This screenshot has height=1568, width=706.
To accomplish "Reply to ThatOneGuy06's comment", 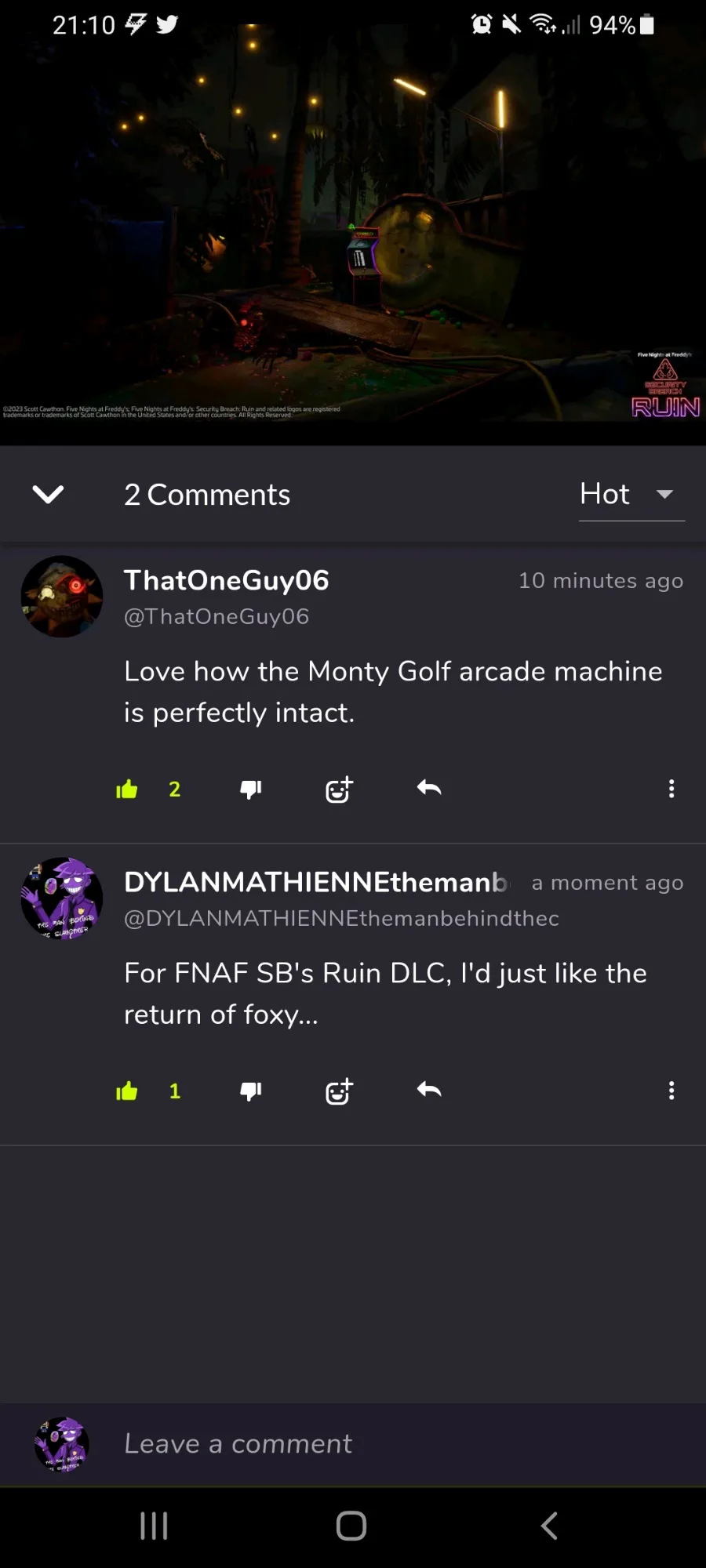I will coord(429,788).
